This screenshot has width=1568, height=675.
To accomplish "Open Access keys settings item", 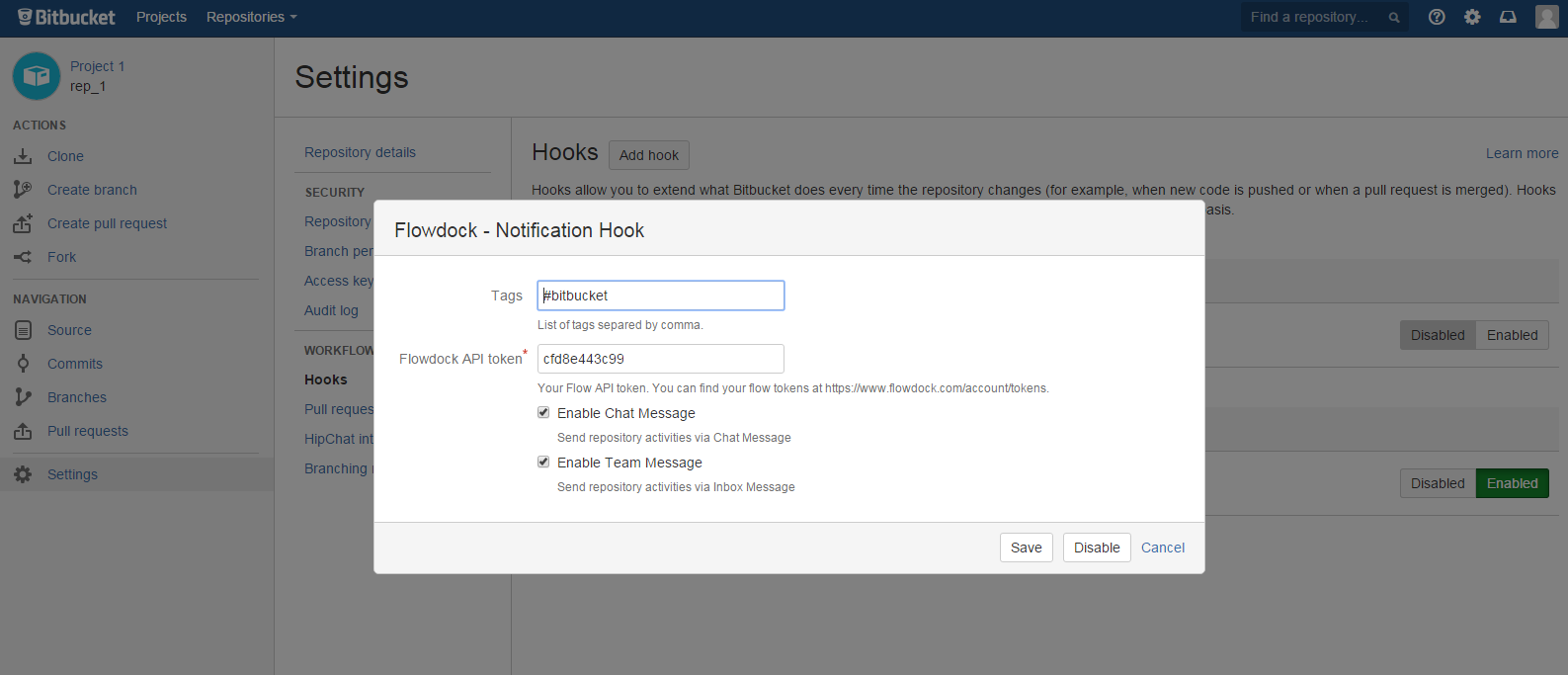I will click(x=339, y=281).
